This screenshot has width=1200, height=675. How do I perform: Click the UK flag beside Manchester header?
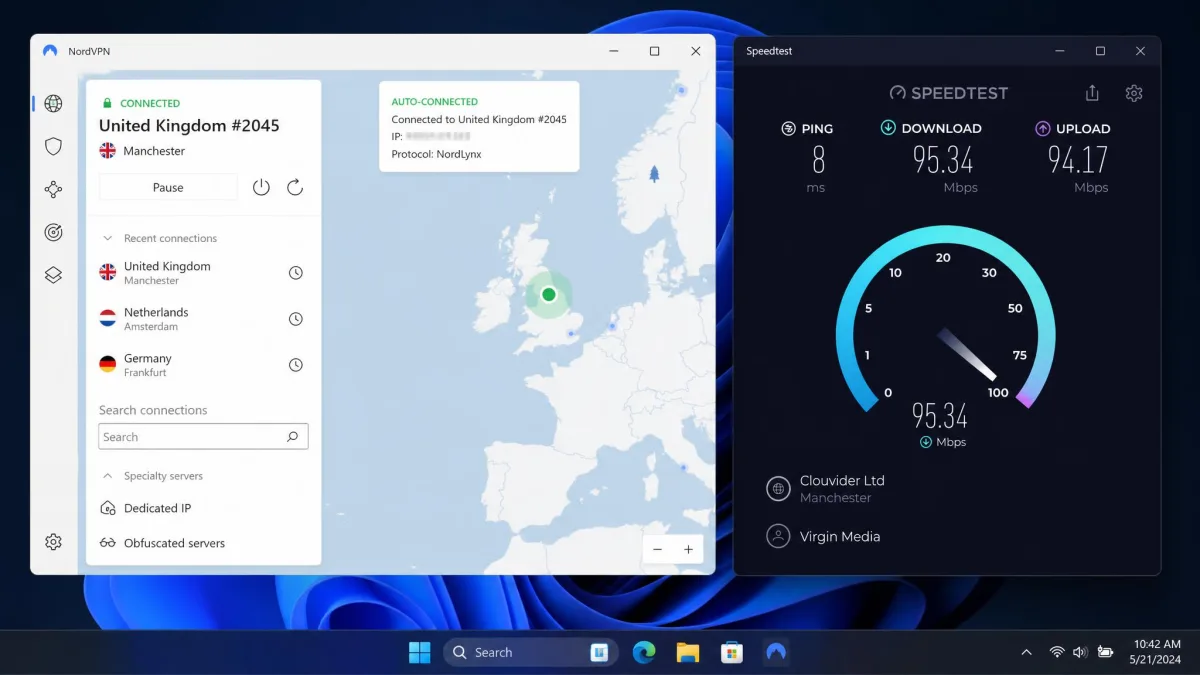tap(108, 151)
